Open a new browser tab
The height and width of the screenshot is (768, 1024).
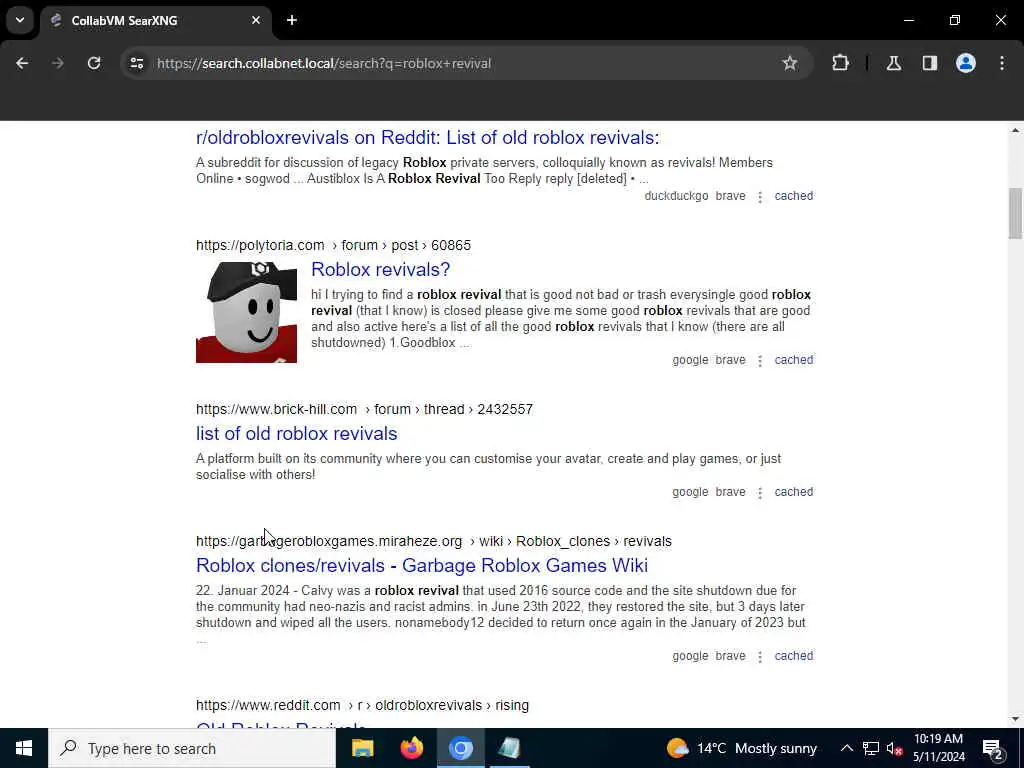(x=292, y=20)
